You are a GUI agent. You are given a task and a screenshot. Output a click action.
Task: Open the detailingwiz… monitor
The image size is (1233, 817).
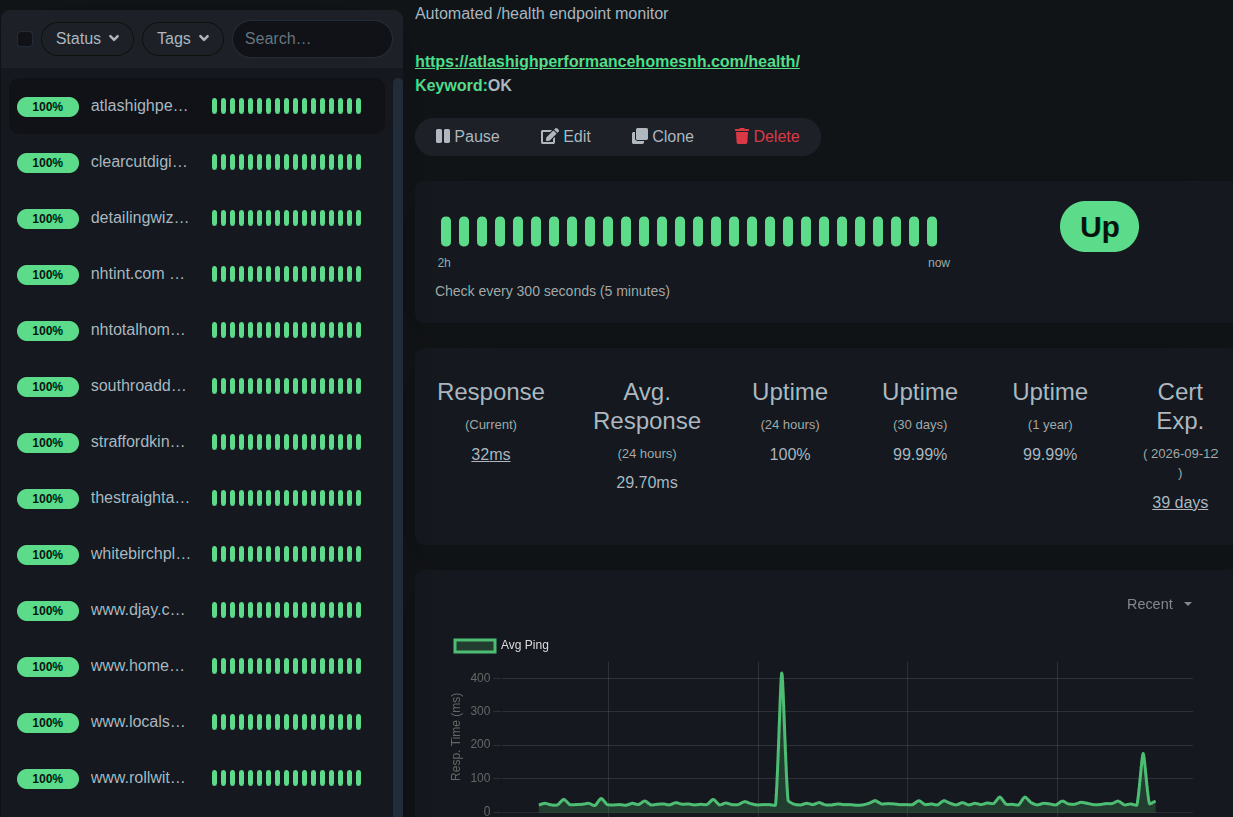click(x=197, y=218)
